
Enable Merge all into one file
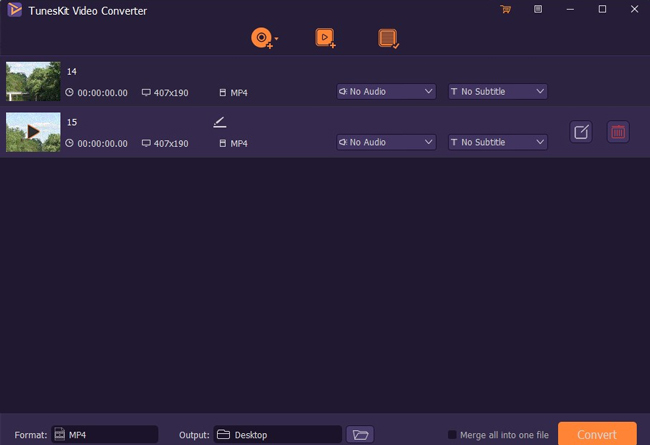[x=452, y=435]
